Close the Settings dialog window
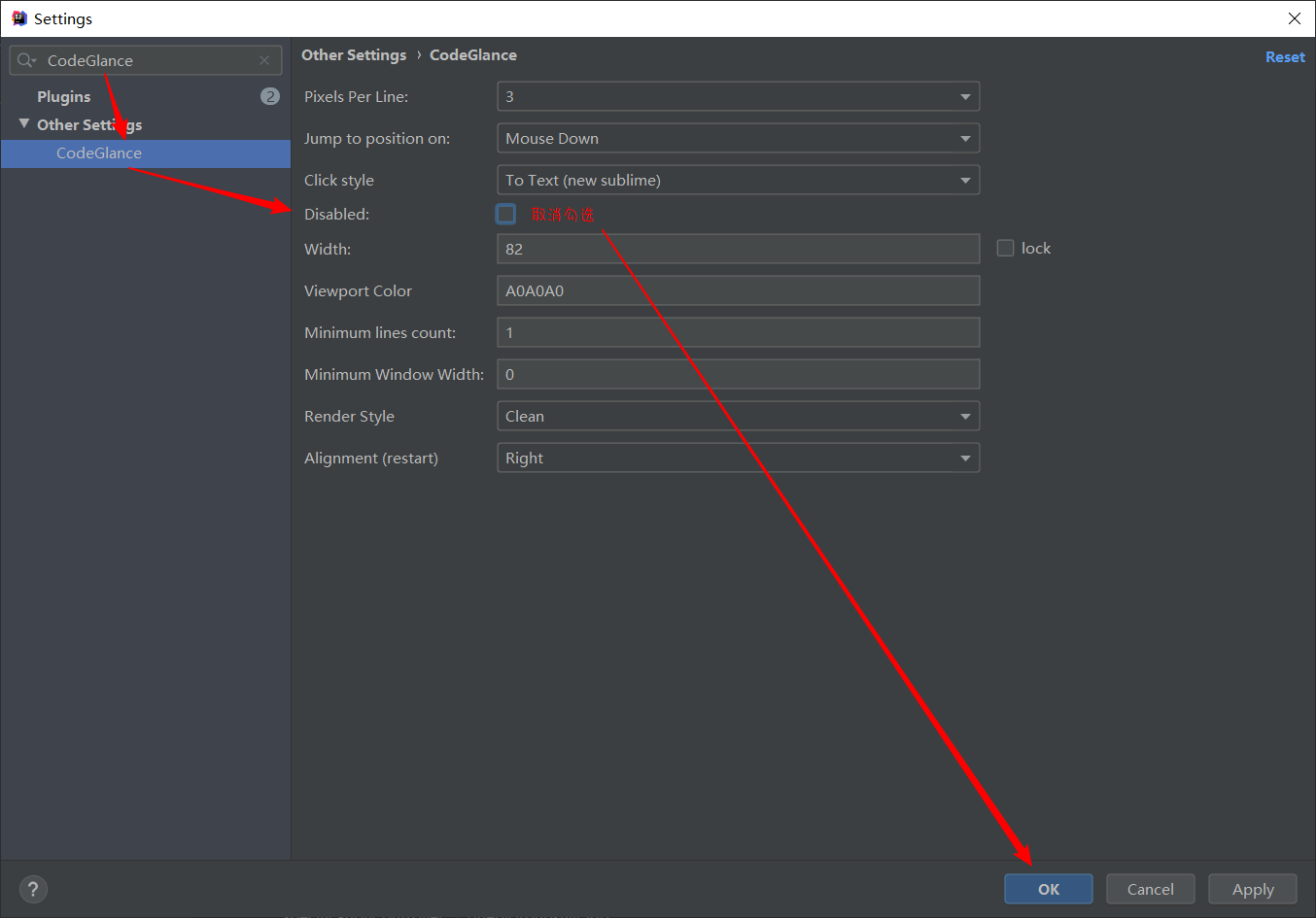Viewport: 1316px width, 918px height. (1294, 18)
